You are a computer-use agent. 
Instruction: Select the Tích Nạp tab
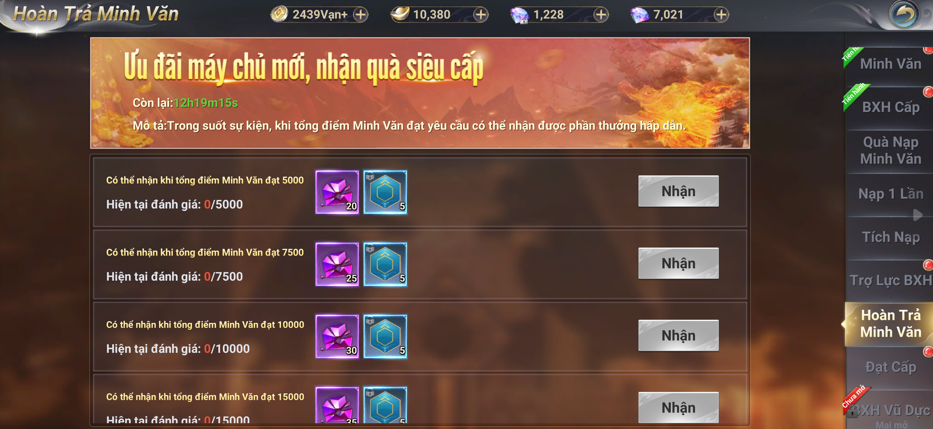(890, 237)
